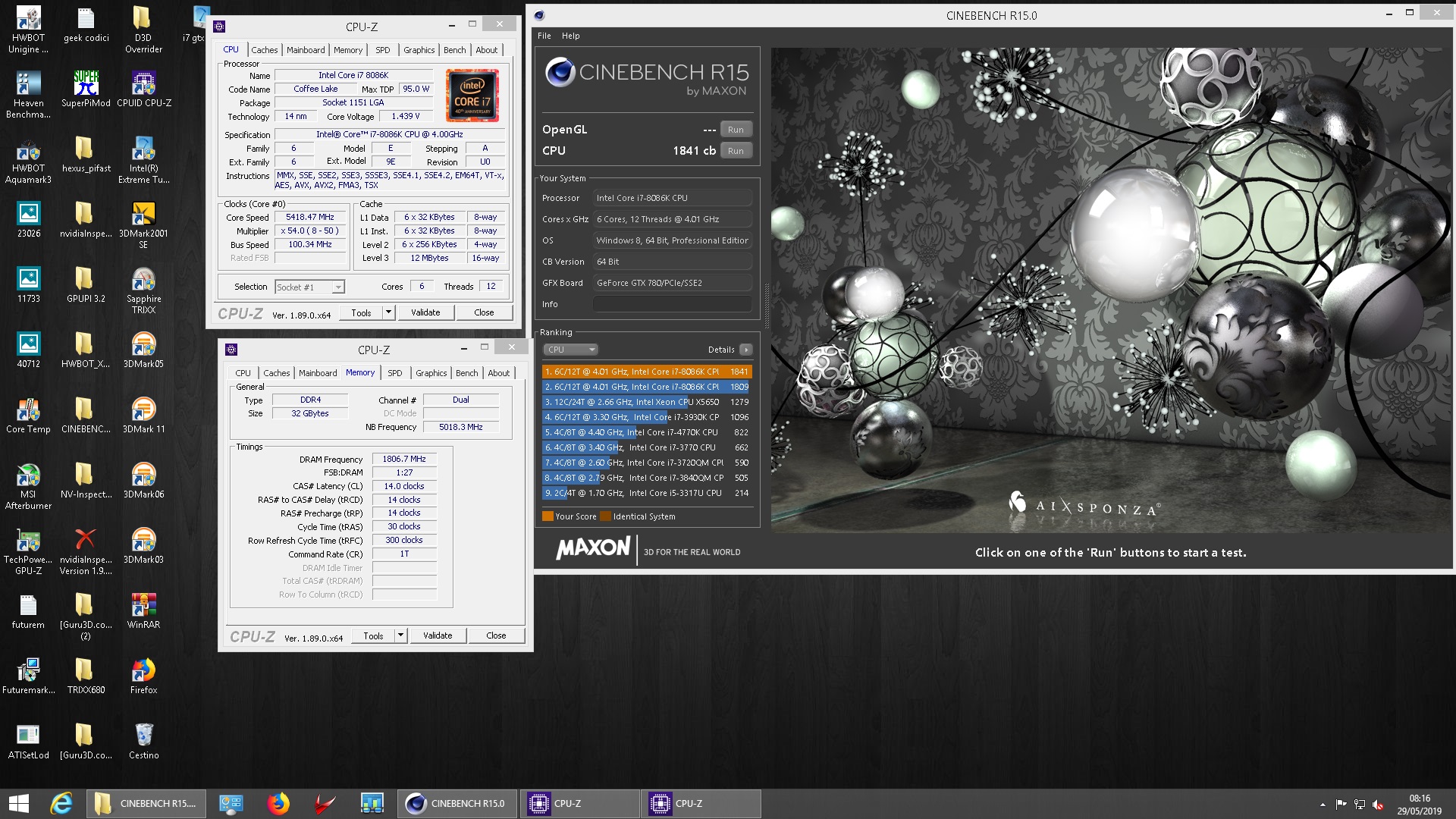This screenshot has width=1456, height=819.
Task: Click Validate in upper CPU-Z window
Action: tap(425, 312)
